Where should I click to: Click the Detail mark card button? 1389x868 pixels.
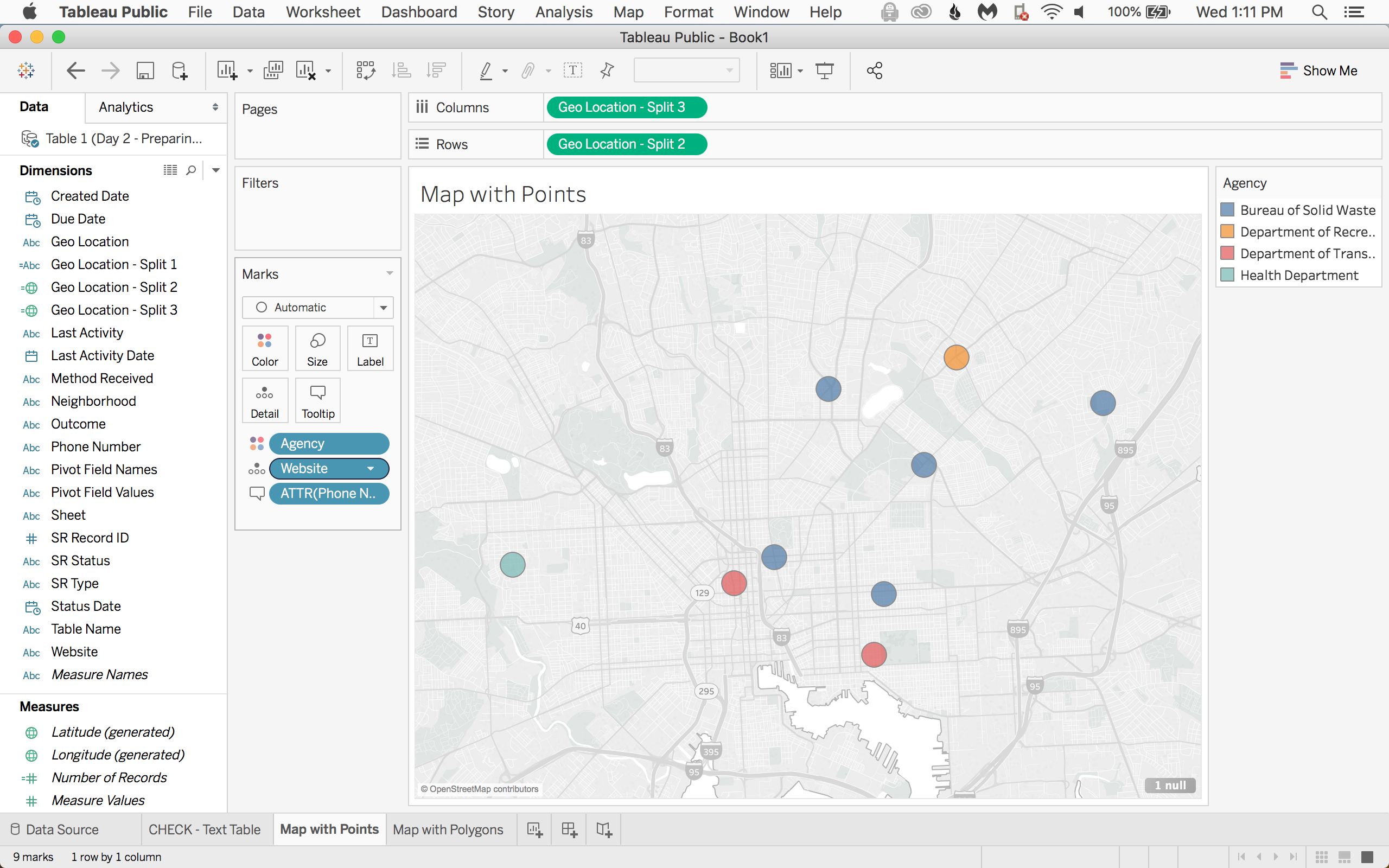coord(265,401)
